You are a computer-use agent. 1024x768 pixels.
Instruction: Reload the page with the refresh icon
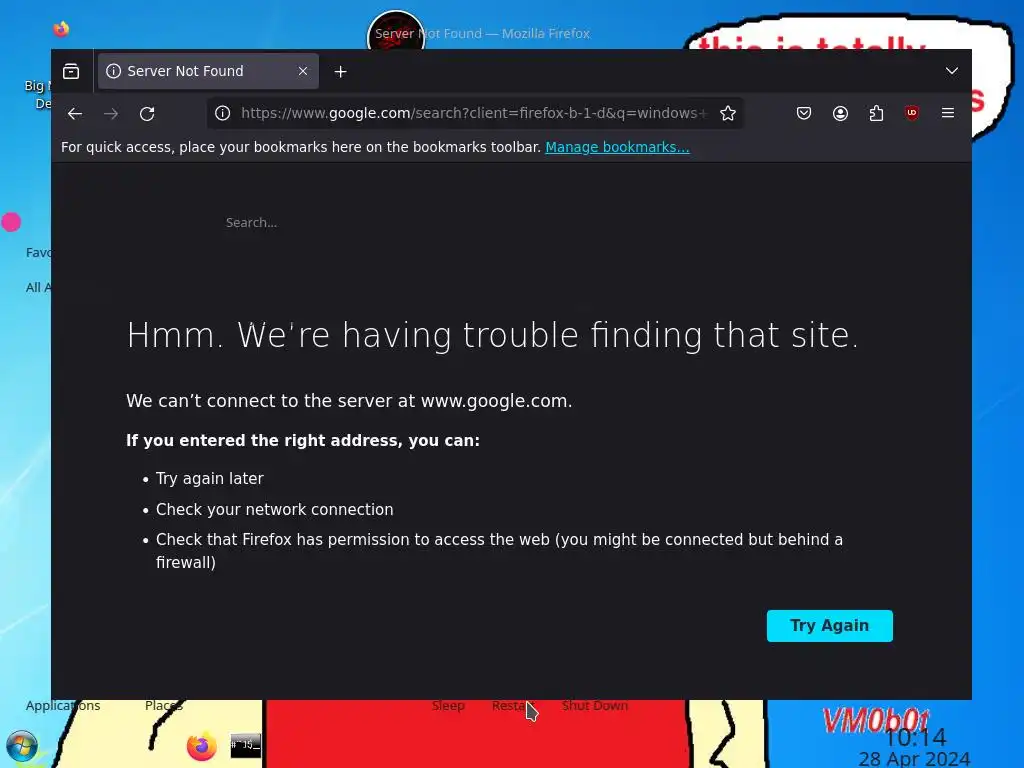147,114
